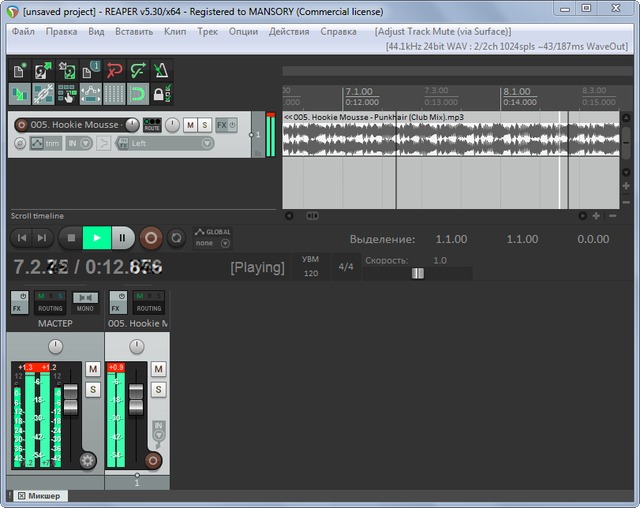
Task: Click the Save project toolbar icon
Action: click(x=67, y=71)
